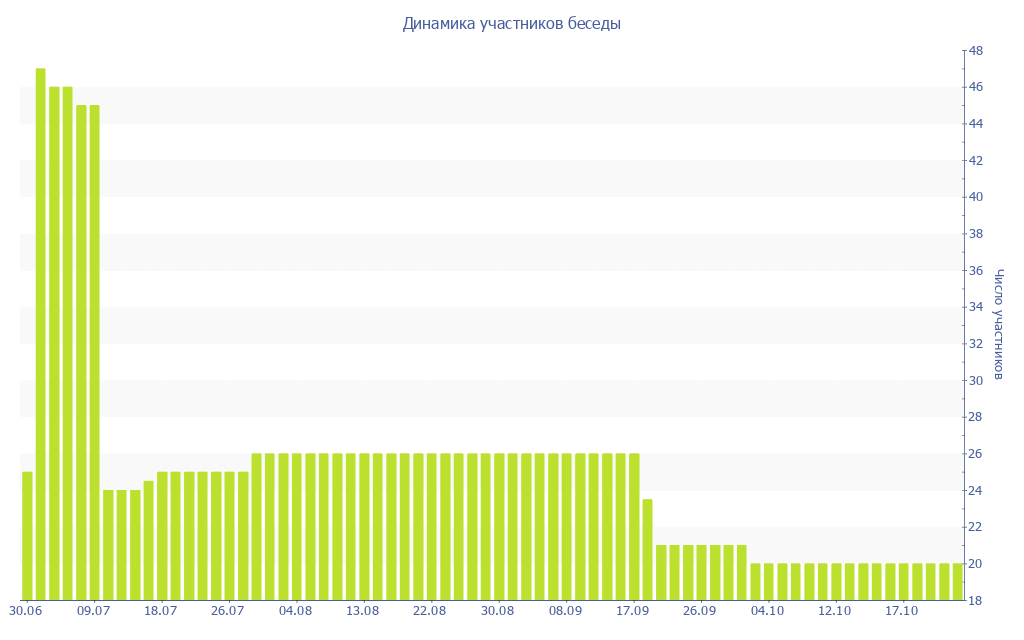
Task: Select the y-axis value 18 at bottom
Action: pyautogui.click(x=975, y=600)
